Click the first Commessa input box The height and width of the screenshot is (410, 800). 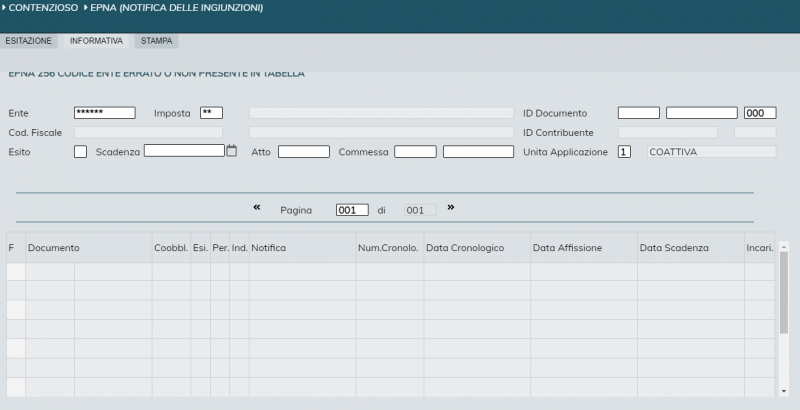(415, 152)
